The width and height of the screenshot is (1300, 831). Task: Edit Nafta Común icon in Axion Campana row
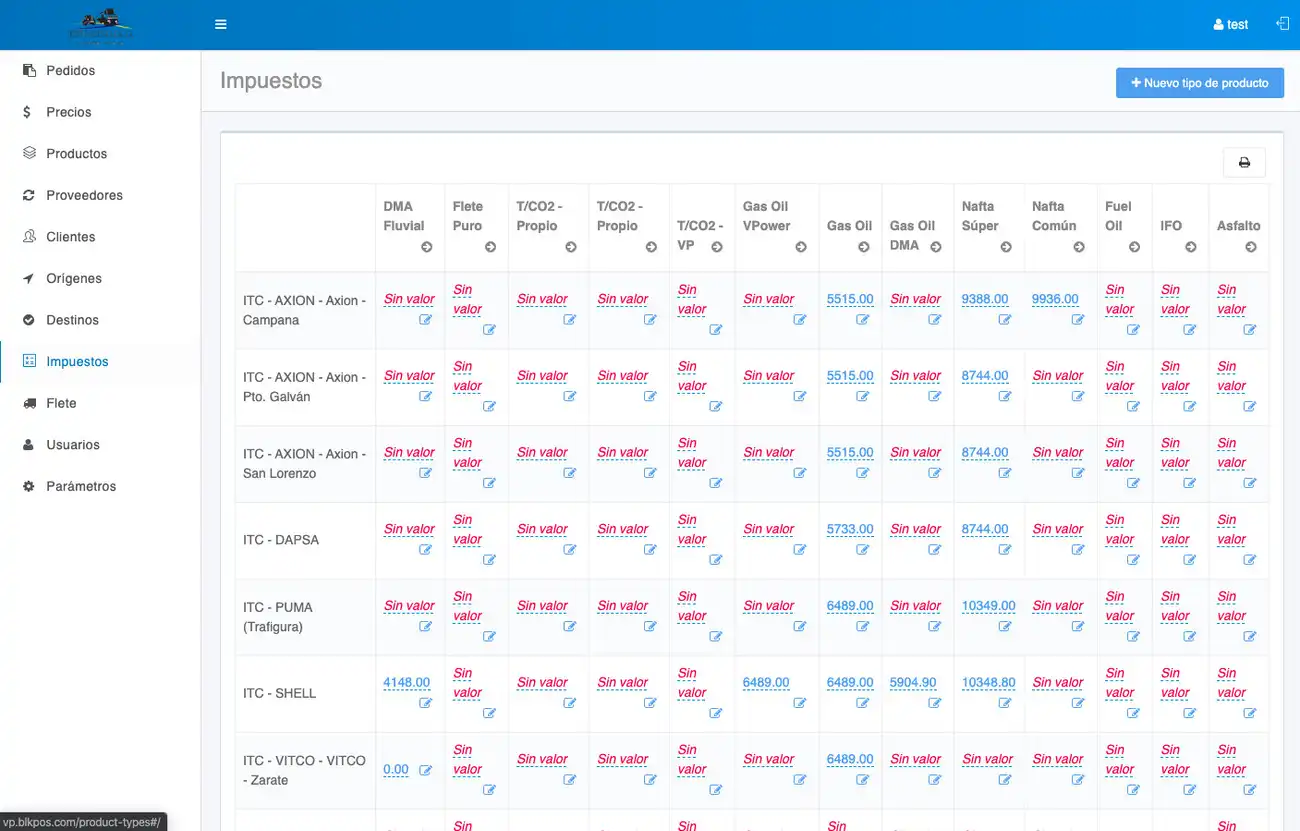point(1078,320)
